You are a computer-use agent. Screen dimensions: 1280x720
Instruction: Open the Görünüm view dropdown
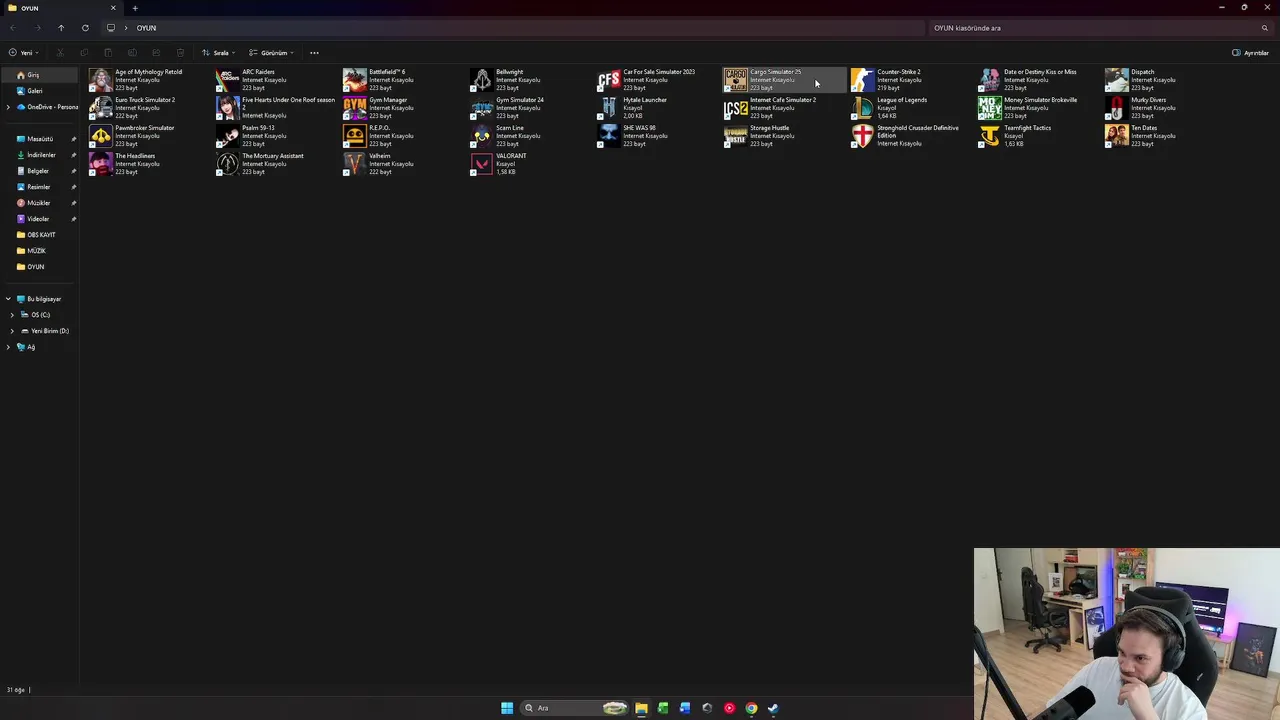[271, 53]
